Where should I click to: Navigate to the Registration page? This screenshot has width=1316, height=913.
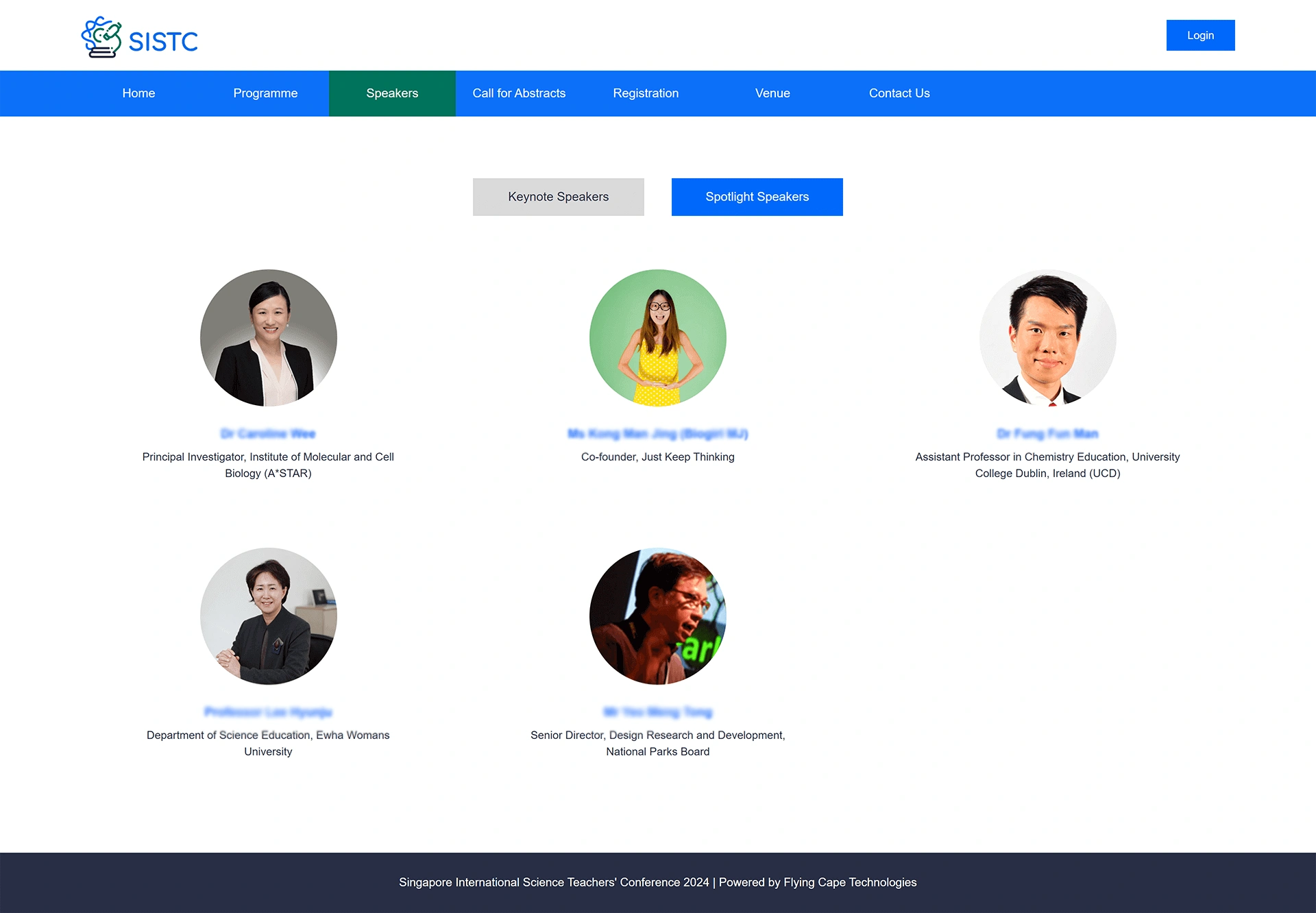(x=646, y=93)
